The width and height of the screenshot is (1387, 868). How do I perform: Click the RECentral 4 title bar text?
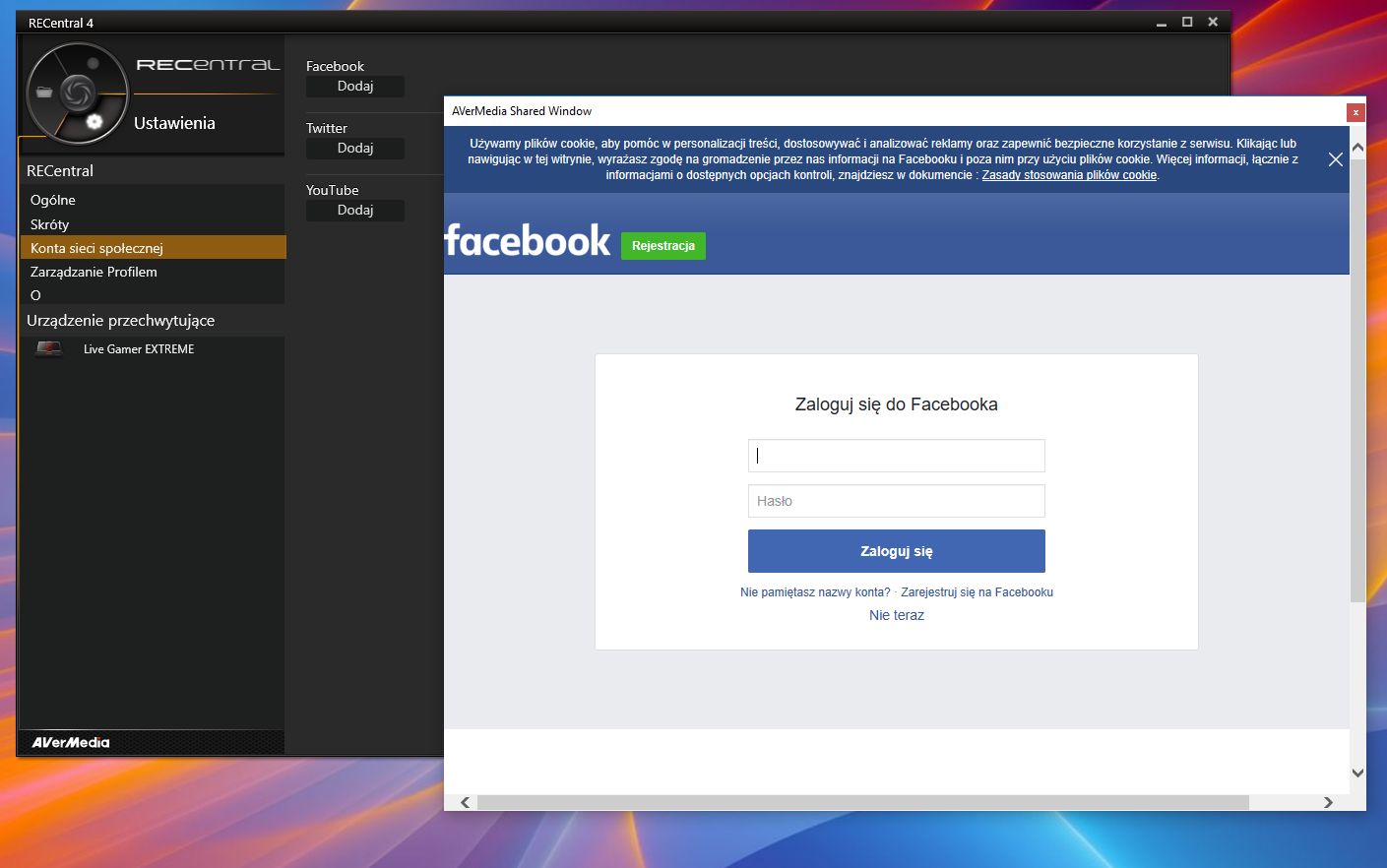click(61, 23)
